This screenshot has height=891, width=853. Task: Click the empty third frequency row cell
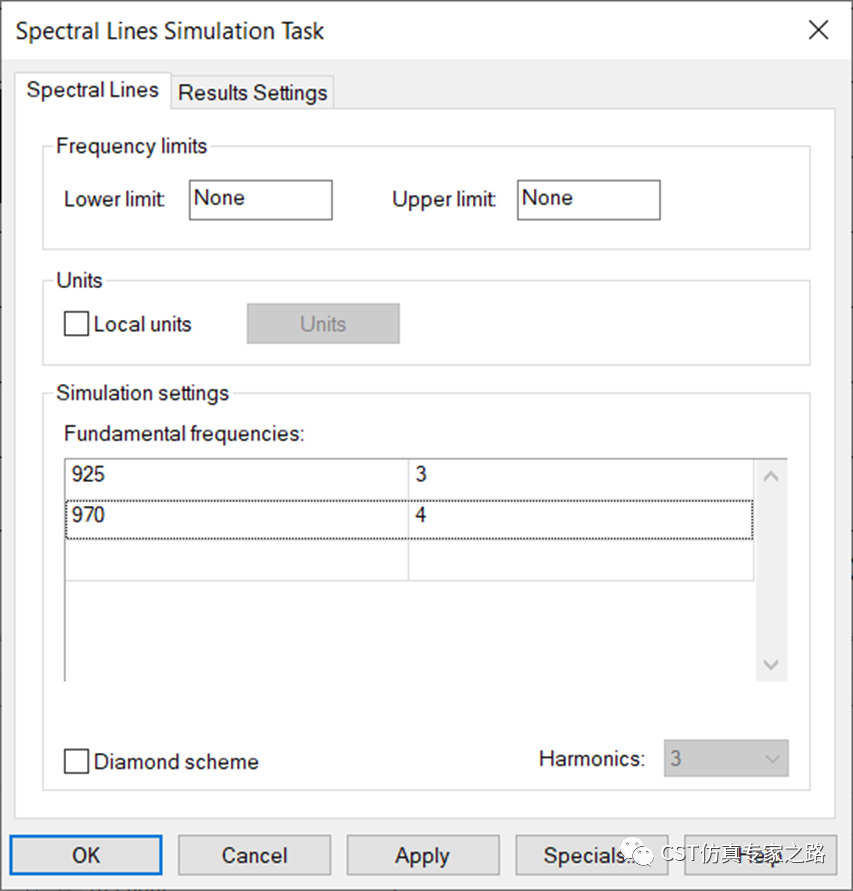point(236,560)
